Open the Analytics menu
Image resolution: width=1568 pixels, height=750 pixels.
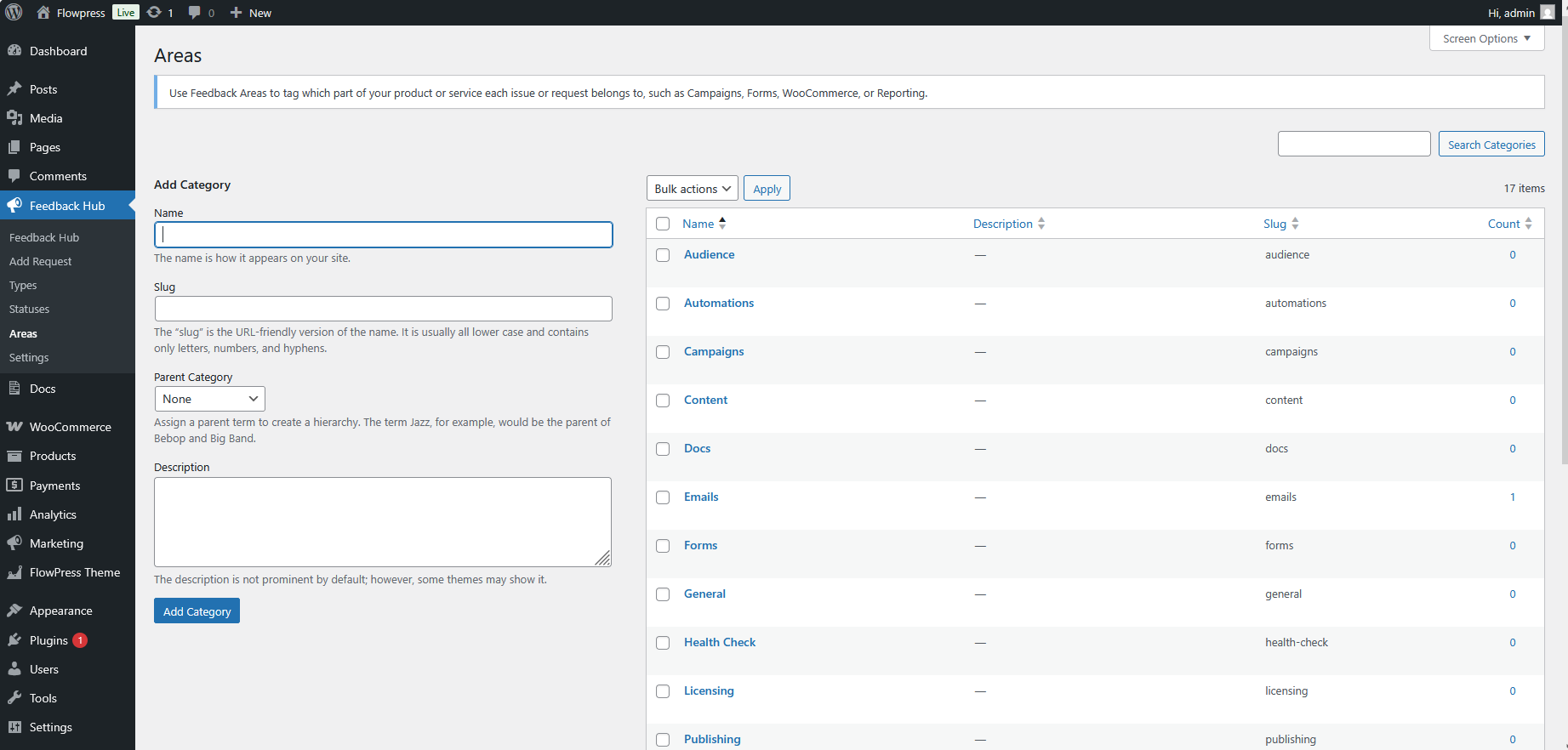point(67,514)
